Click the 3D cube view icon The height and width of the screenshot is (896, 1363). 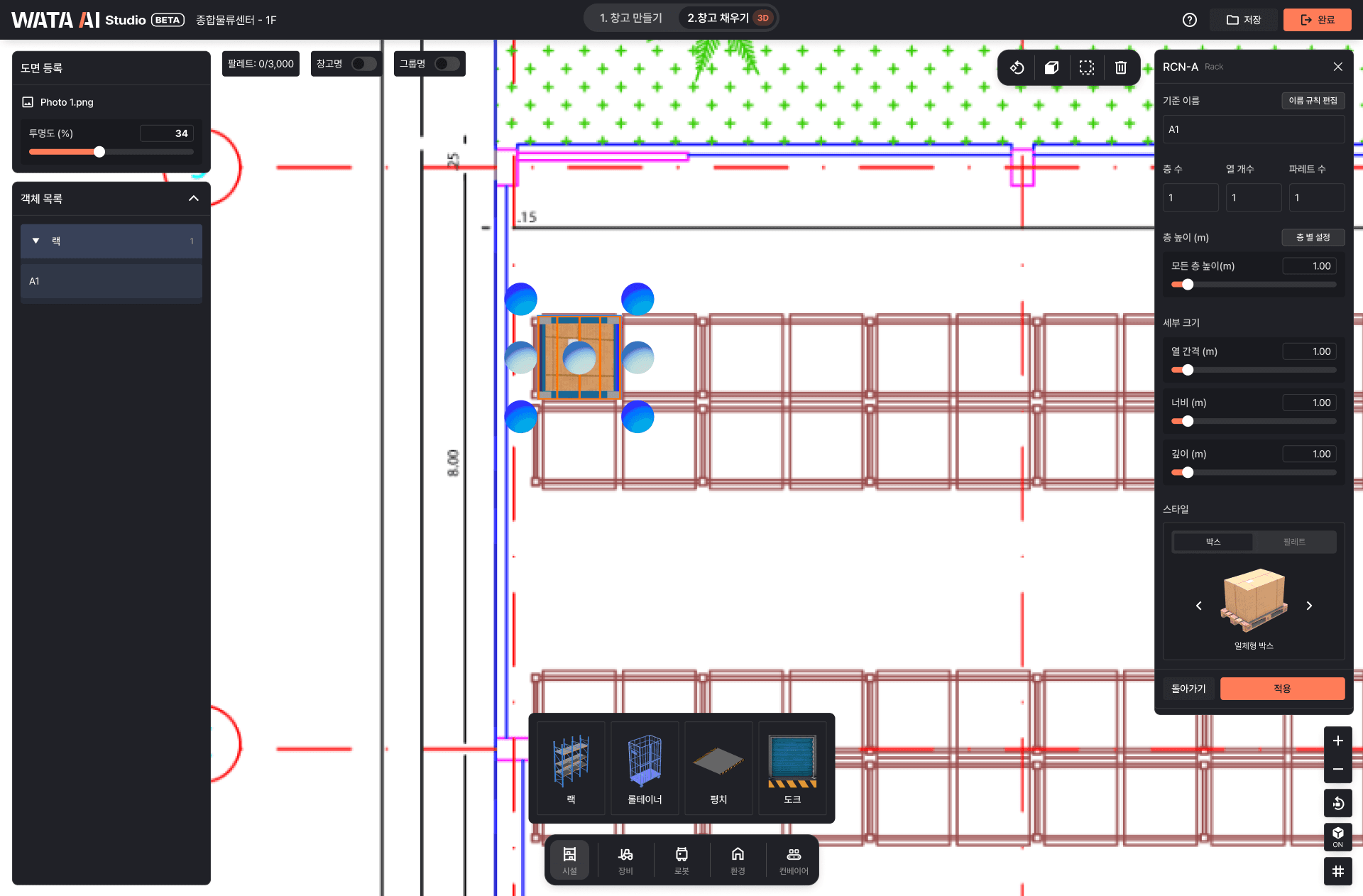[1051, 67]
